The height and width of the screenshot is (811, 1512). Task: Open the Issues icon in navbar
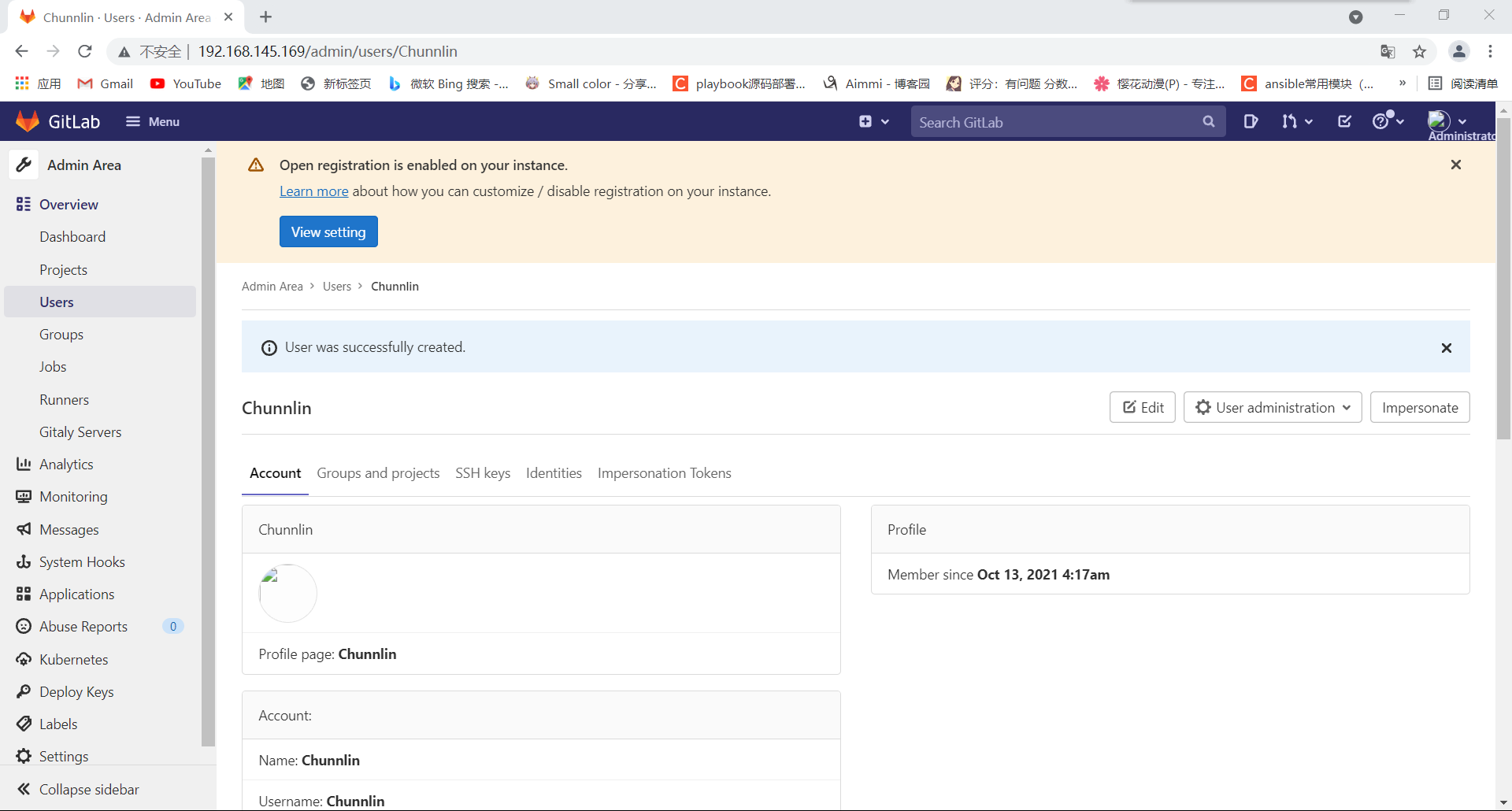pos(1251,121)
